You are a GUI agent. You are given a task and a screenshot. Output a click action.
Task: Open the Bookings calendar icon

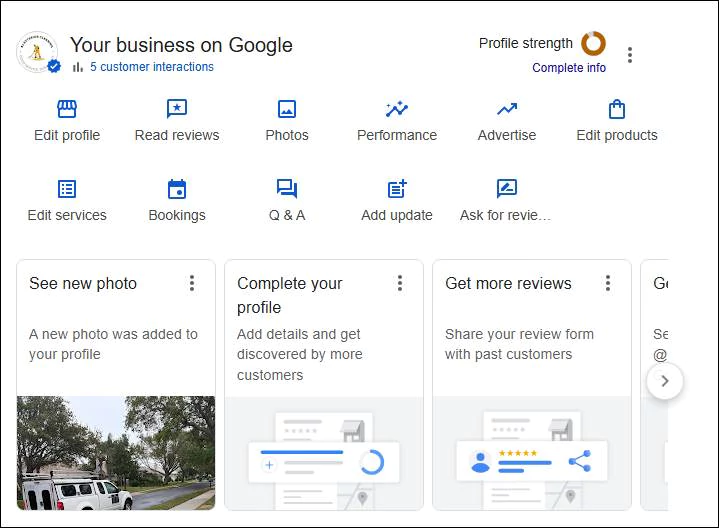(177, 189)
